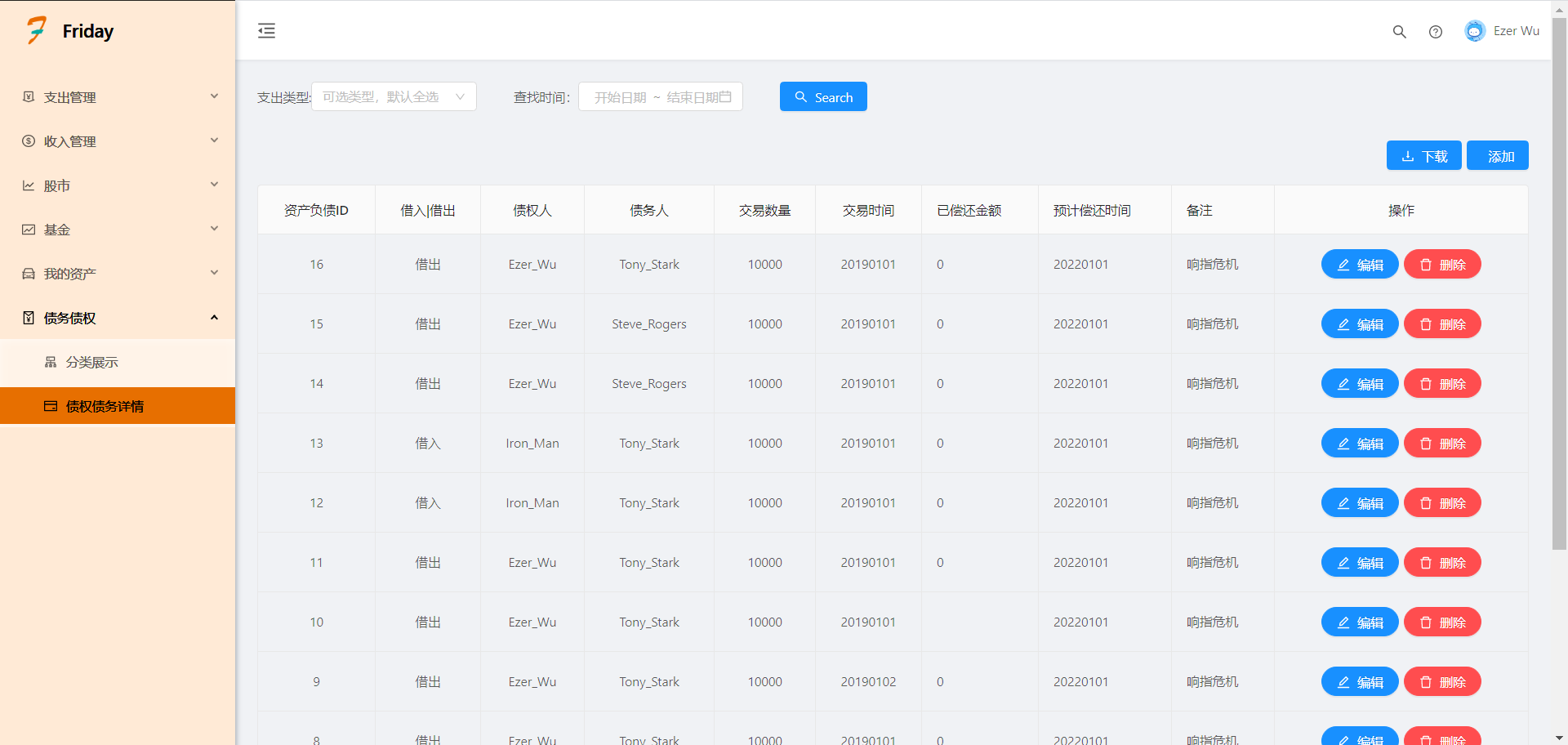Click the blue Search button
Viewport: 1568px width, 745px height.
click(x=823, y=96)
